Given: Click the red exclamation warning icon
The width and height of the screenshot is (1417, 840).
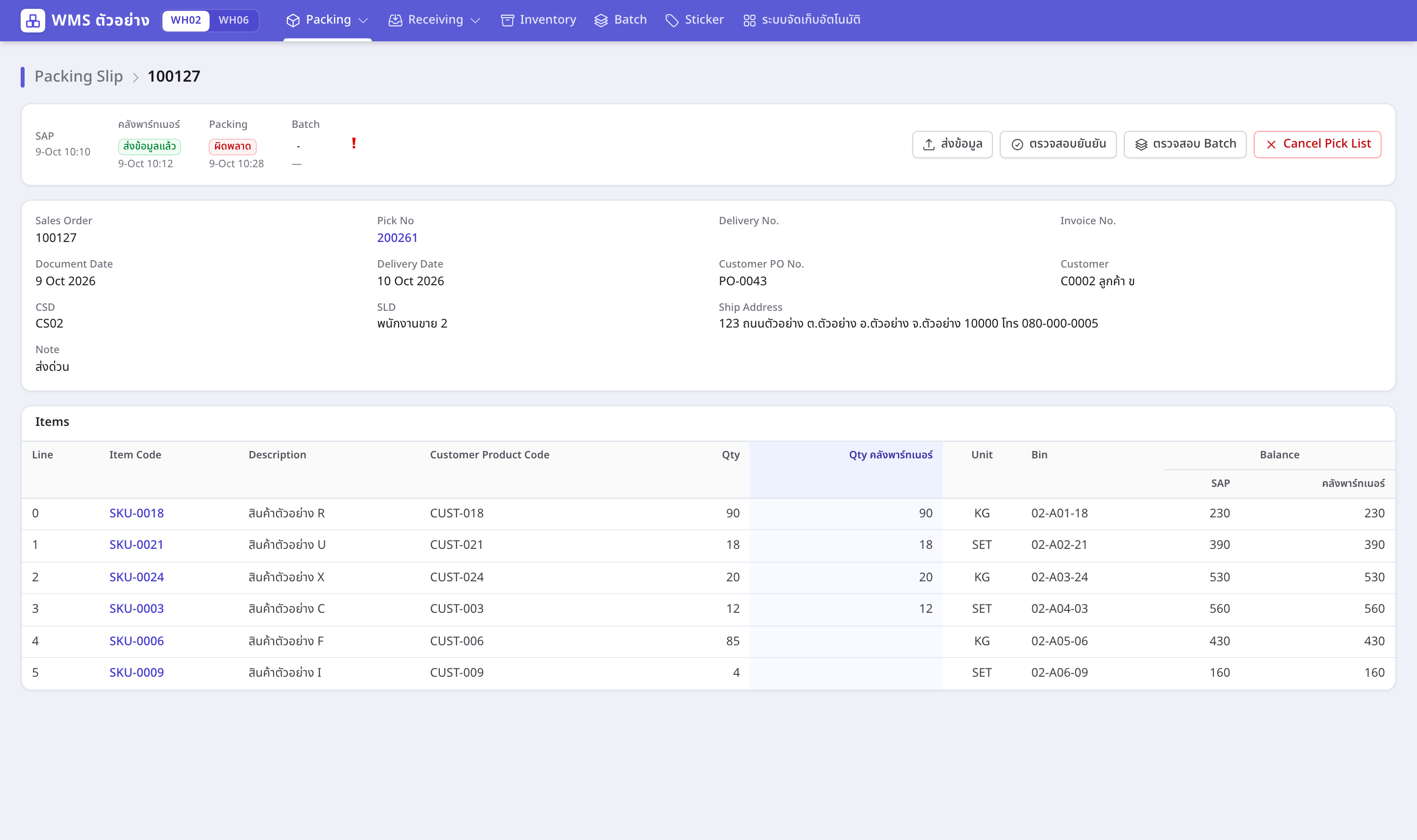Looking at the screenshot, I should tap(354, 143).
